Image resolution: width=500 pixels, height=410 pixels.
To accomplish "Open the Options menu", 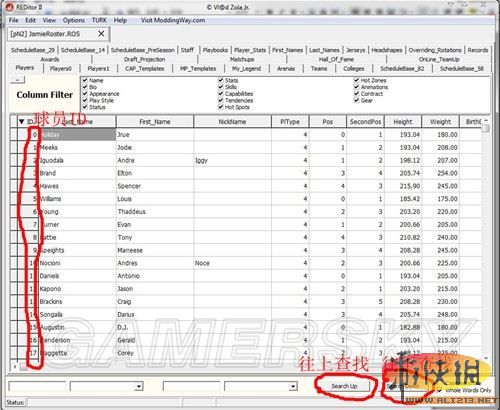I will pyautogui.click(x=74, y=20).
